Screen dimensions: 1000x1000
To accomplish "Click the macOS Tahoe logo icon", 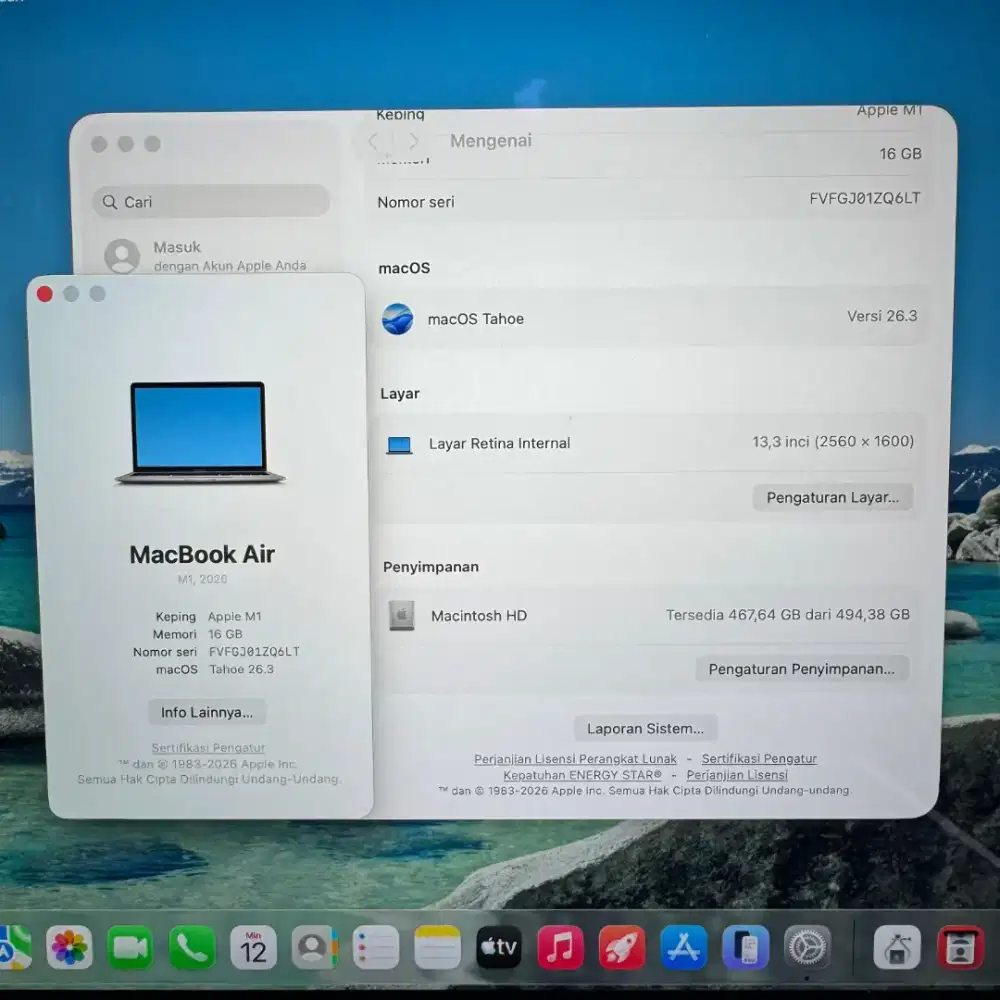I will tap(399, 318).
